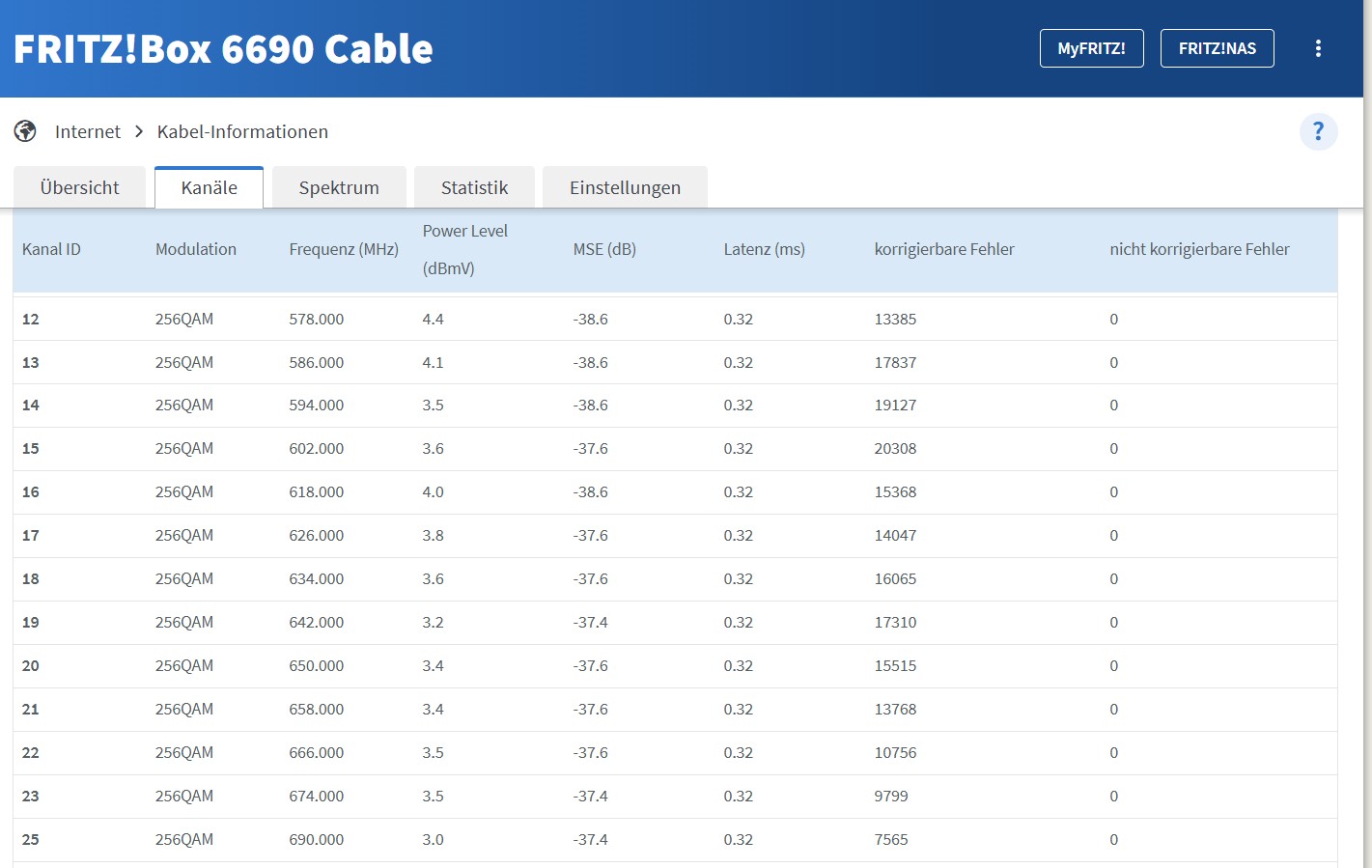Select channel ID 21 cell
The image size is (1372, 868).
point(31,710)
